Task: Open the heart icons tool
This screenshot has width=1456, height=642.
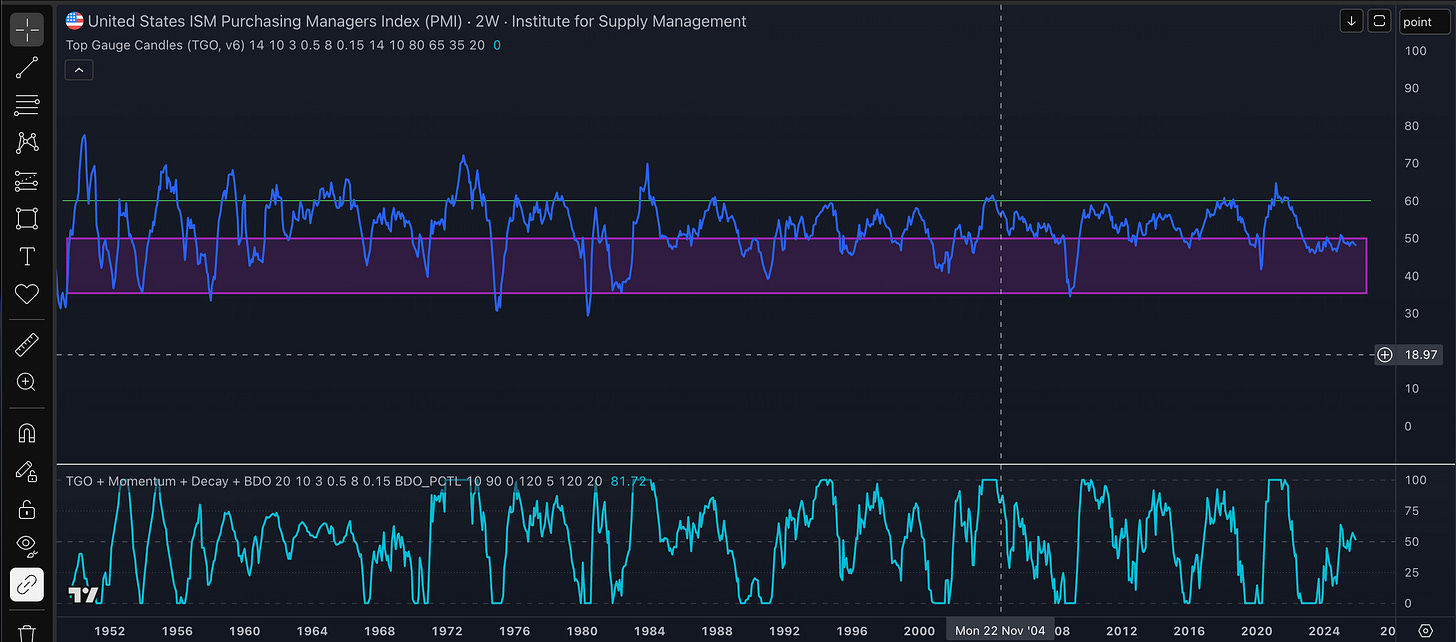Action: (27, 294)
